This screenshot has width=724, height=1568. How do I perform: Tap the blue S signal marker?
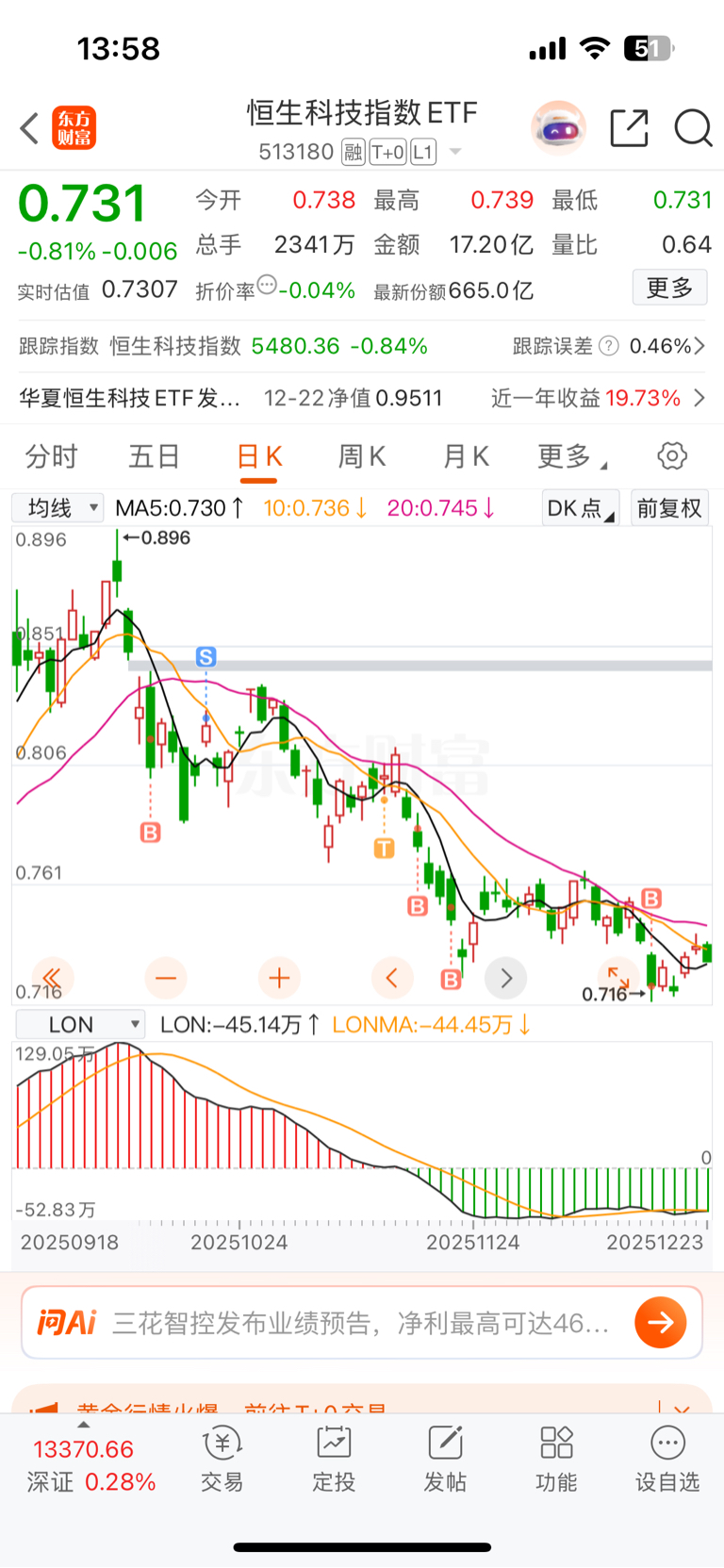coord(206,657)
